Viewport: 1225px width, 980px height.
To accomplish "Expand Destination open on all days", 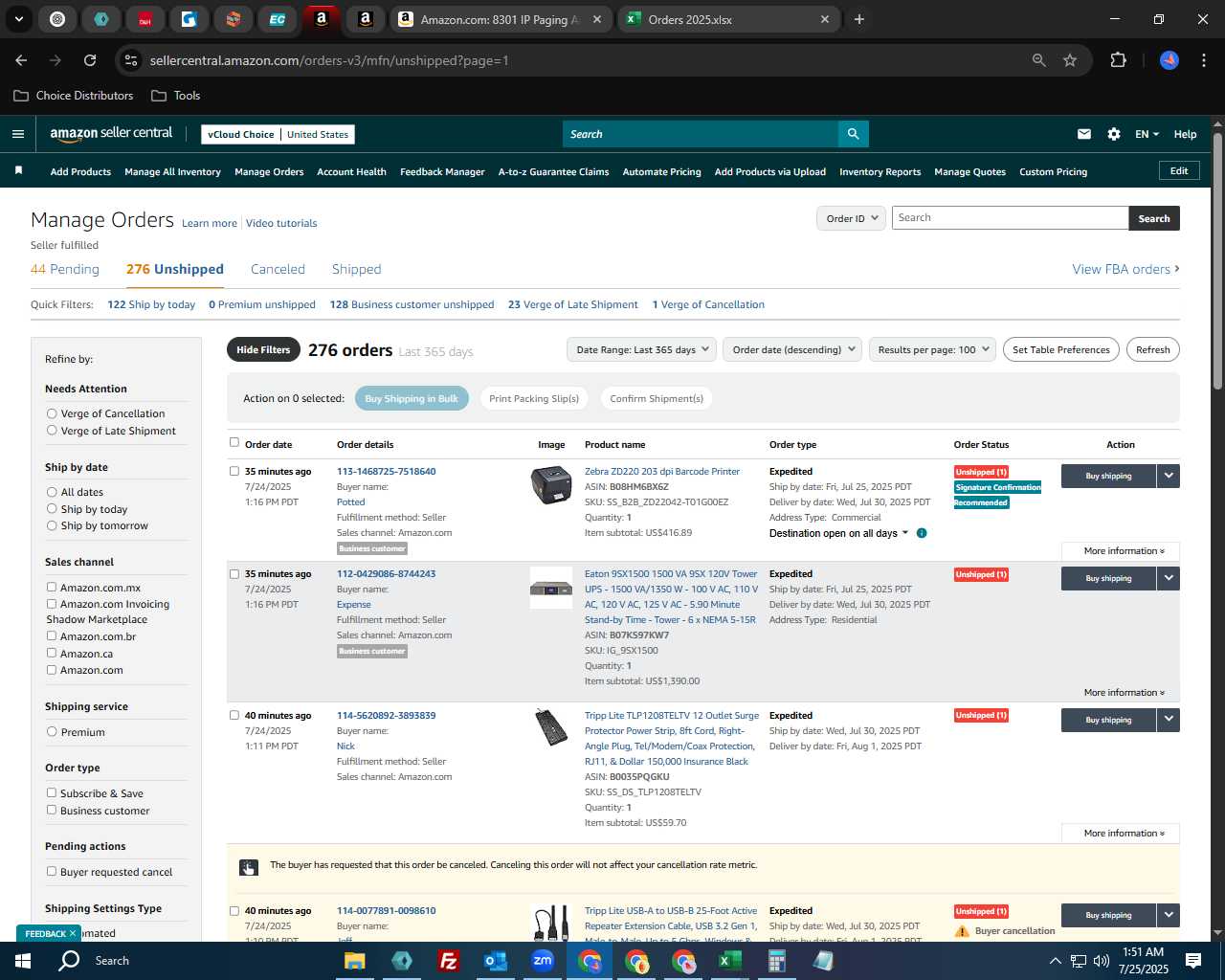I will (838, 533).
